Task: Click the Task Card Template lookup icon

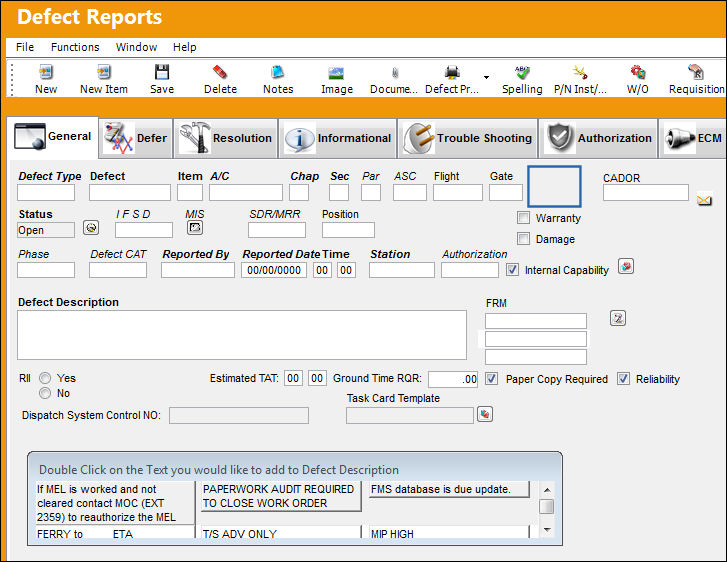Action: tap(485, 414)
